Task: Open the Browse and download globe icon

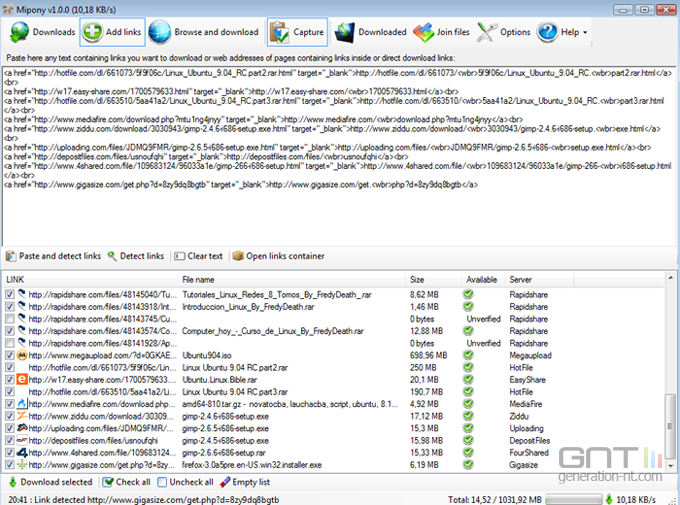Action: tap(160, 32)
